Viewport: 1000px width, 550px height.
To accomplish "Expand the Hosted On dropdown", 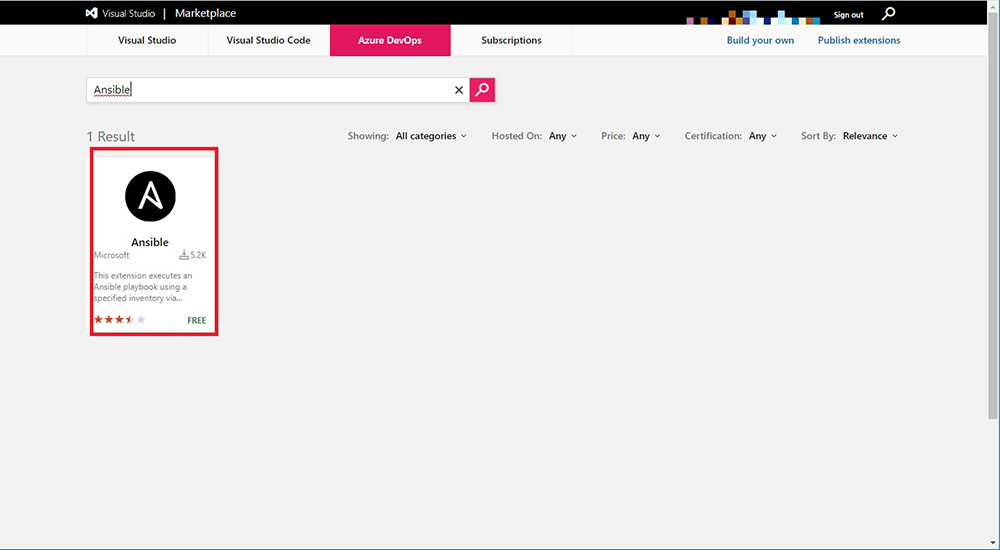I will 562,136.
